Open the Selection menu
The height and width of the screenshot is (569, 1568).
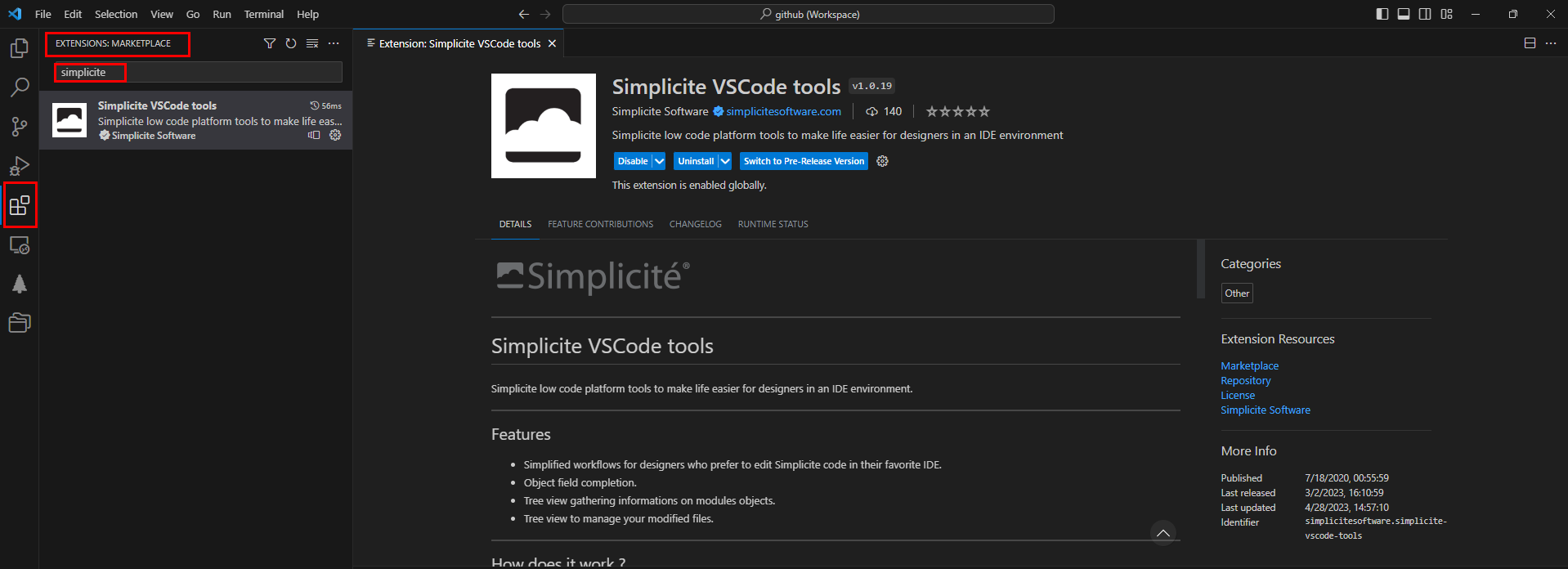116,14
